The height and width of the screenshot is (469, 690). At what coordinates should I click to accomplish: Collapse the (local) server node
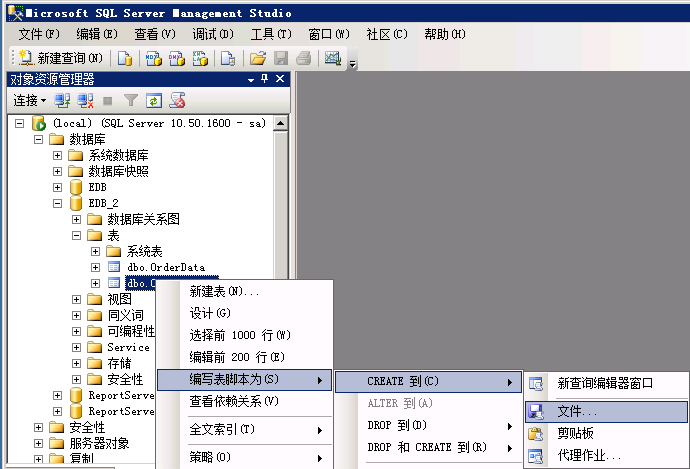(19, 124)
